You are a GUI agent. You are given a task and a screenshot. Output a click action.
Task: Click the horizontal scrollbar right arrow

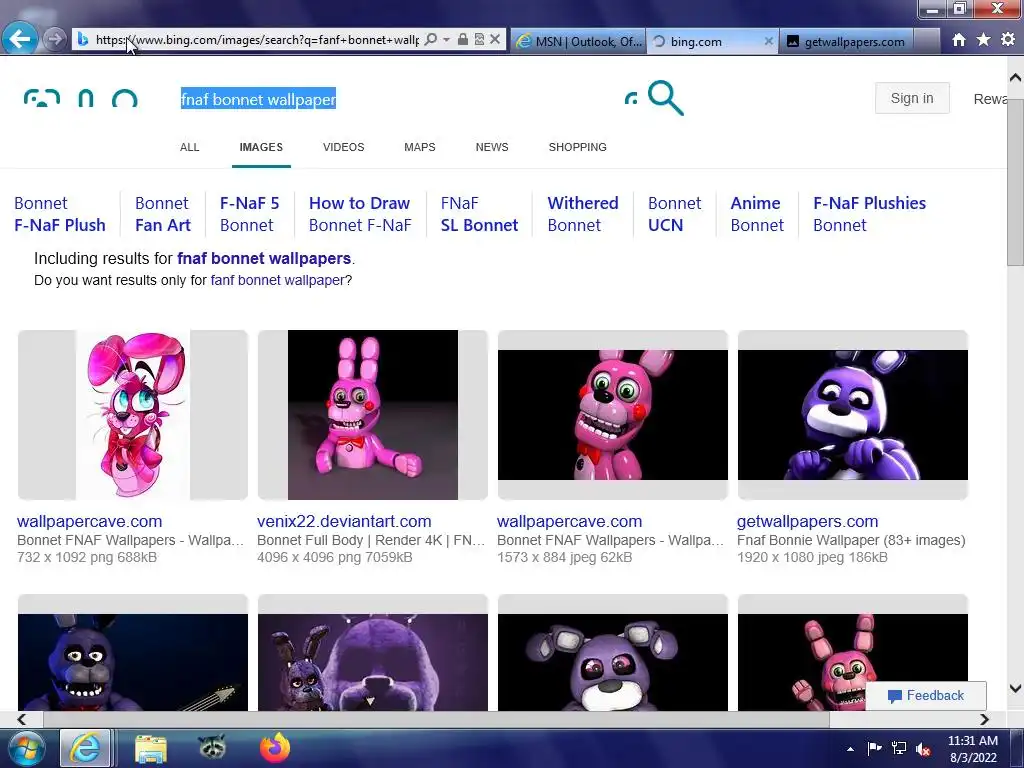(x=984, y=719)
